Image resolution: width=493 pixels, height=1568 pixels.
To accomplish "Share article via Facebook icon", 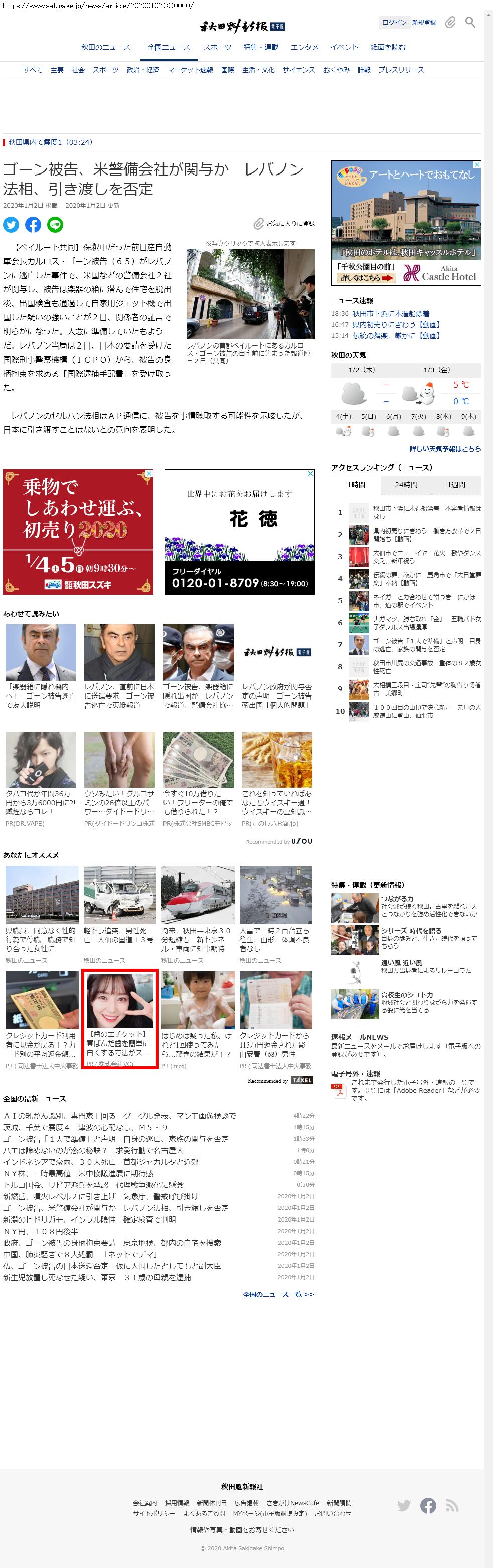I will pos(33,225).
